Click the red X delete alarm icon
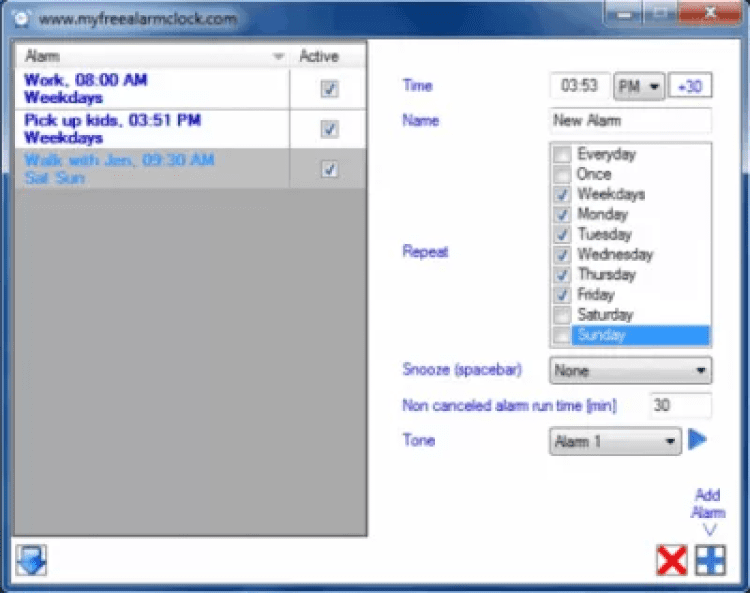The width and height of the screenshot is (750, 593). 672,560
